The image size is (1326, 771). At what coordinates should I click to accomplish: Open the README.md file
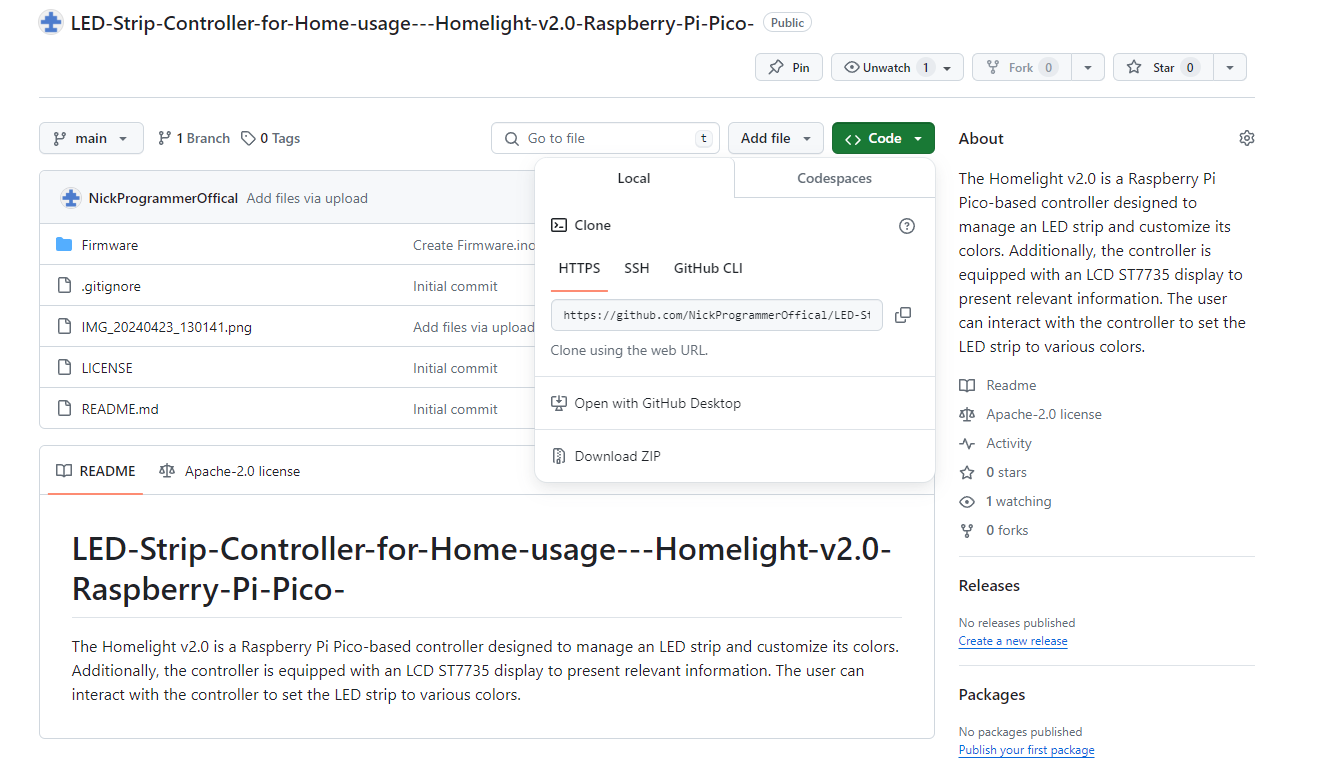pos(120,409)
